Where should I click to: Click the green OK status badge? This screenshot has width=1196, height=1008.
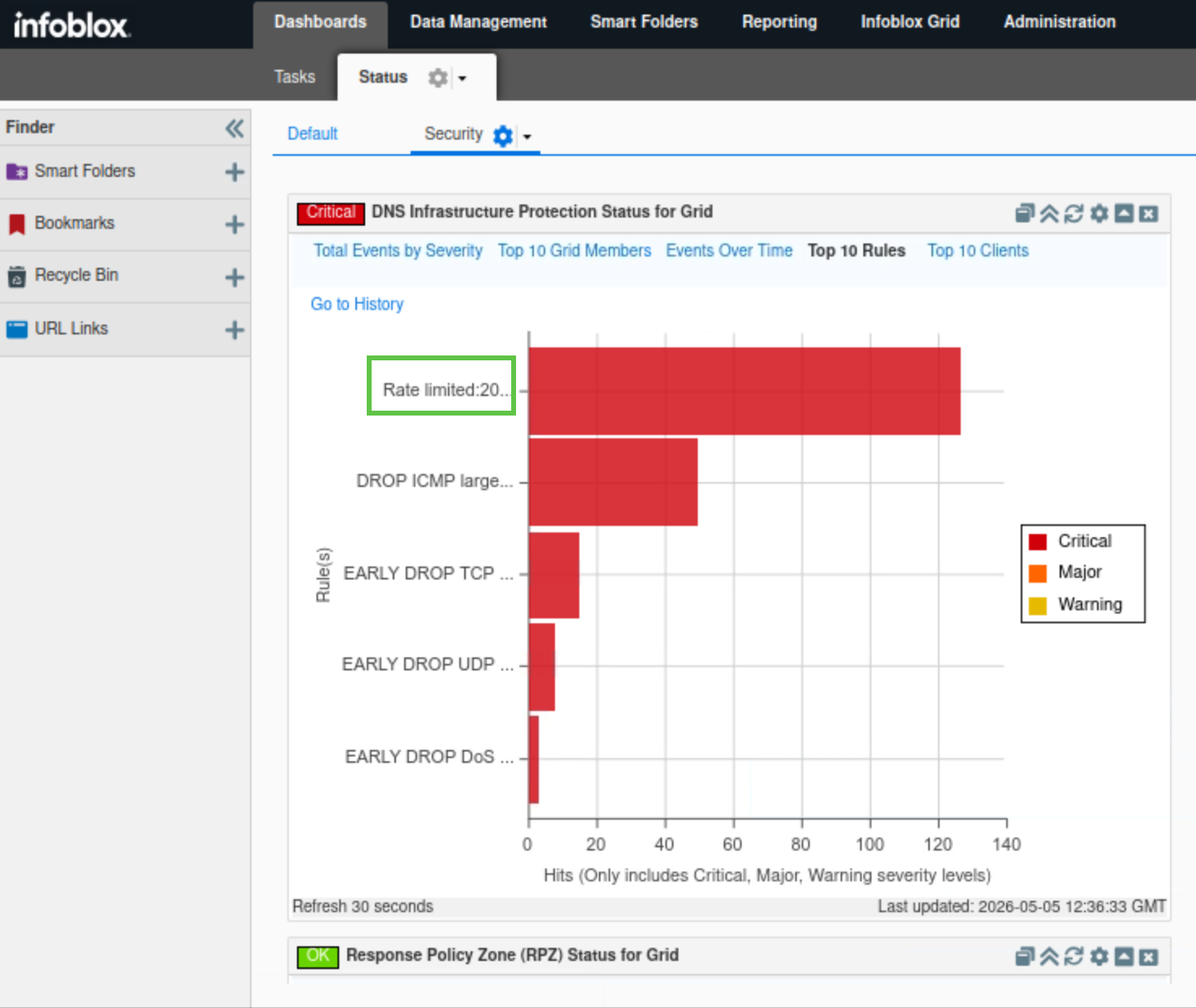point(318,956)
